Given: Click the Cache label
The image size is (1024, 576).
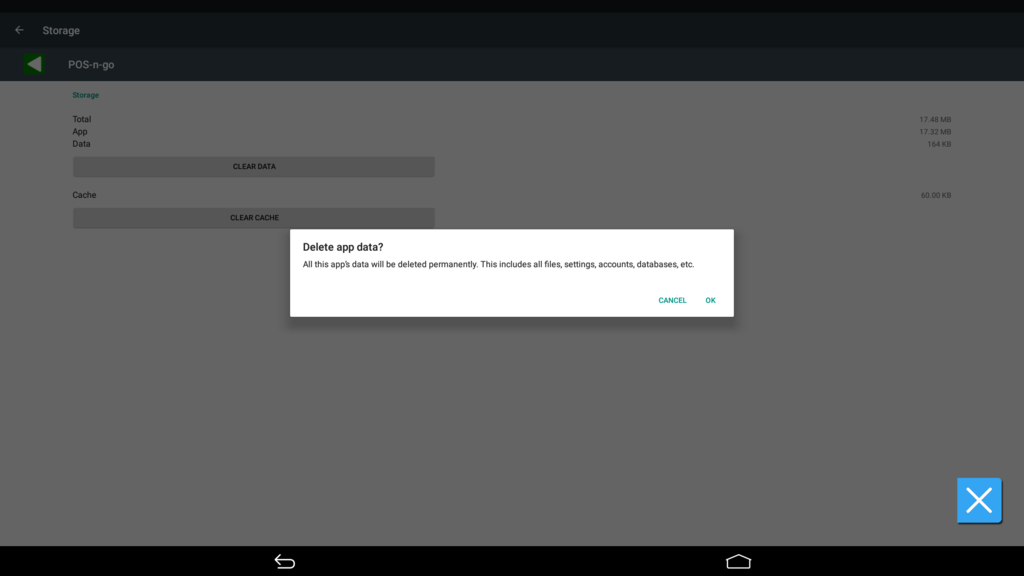Looking at the screenshot, I should pyautogui.click(x=84, y=195).
